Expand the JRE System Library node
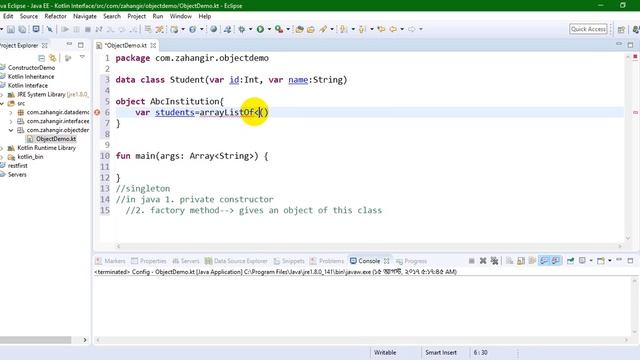This screenshot has height=360, width=640. [x=2, y=95]
